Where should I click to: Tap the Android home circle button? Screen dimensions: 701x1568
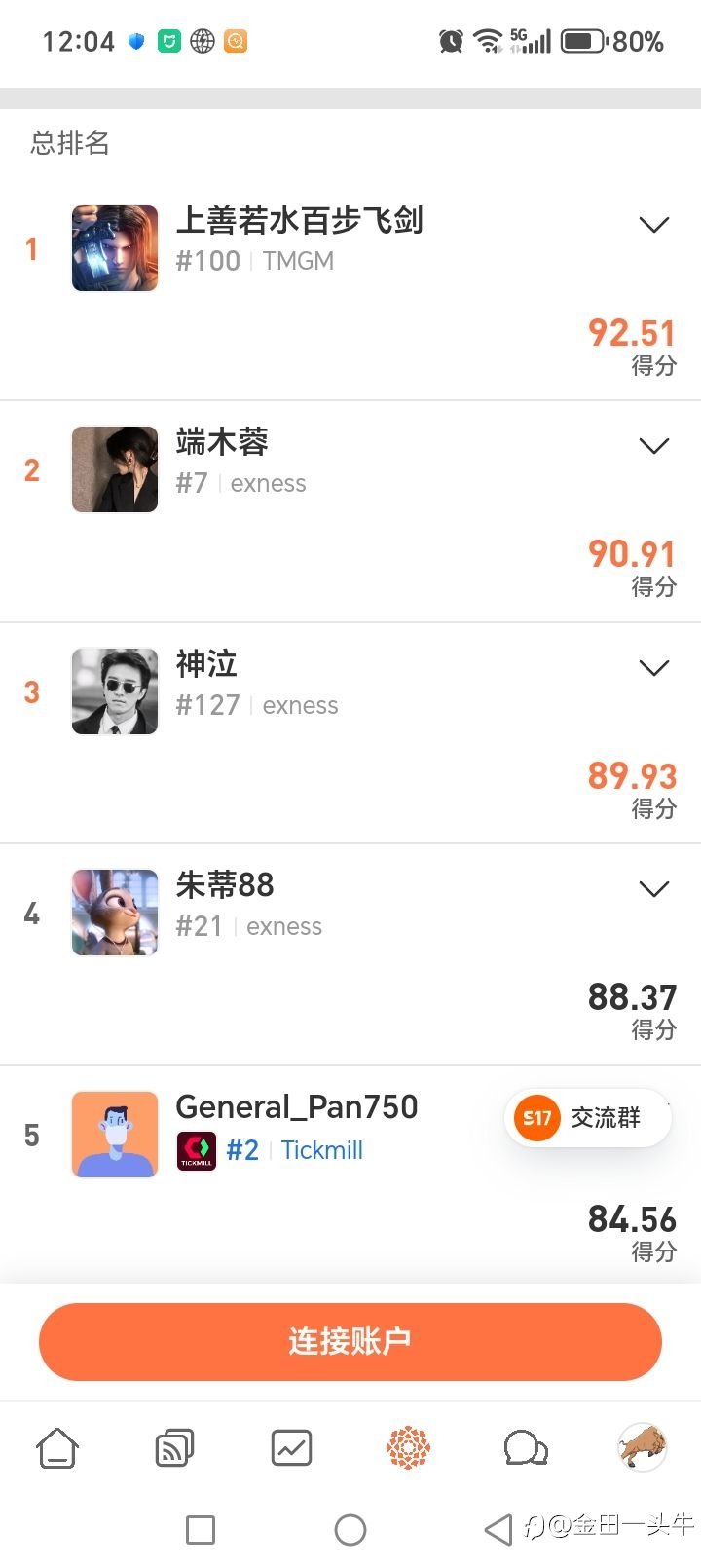point(350,1529)
